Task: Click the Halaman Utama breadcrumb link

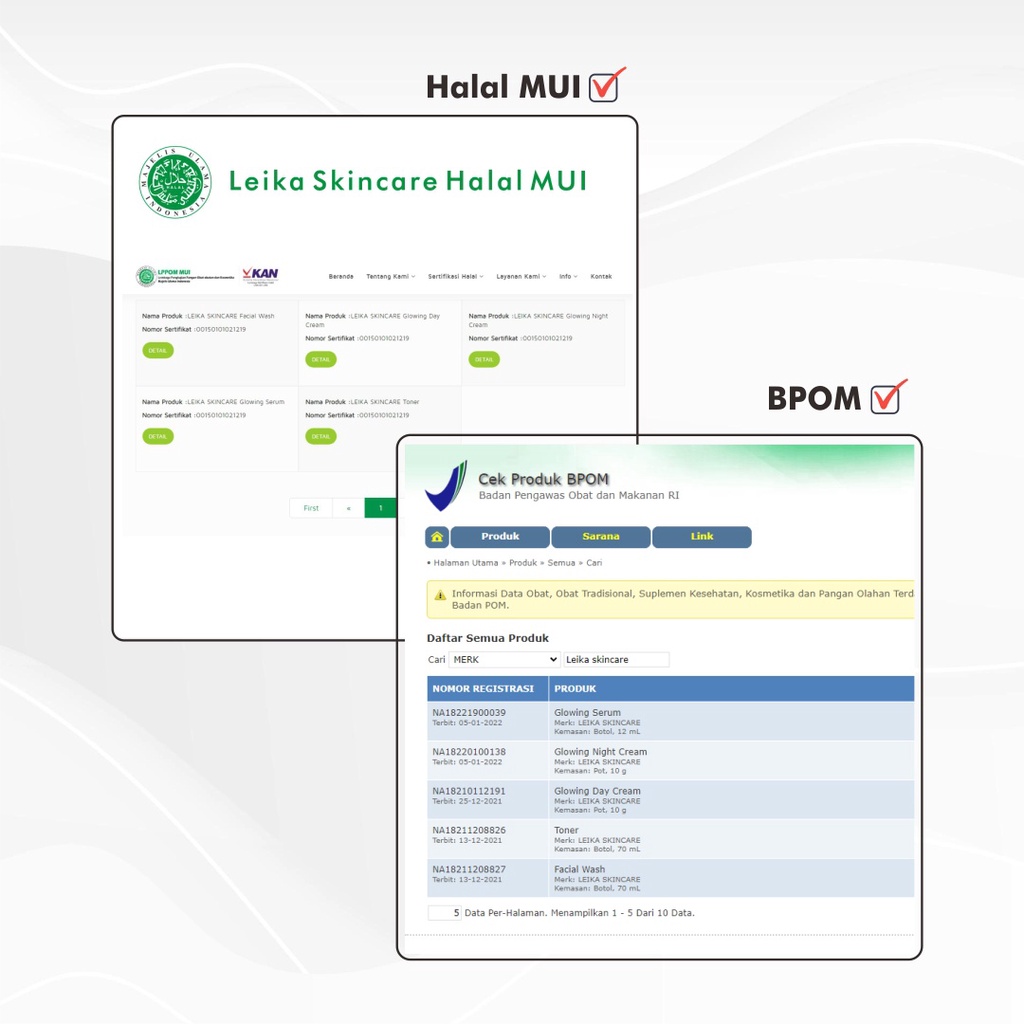Action: (465, 563)
